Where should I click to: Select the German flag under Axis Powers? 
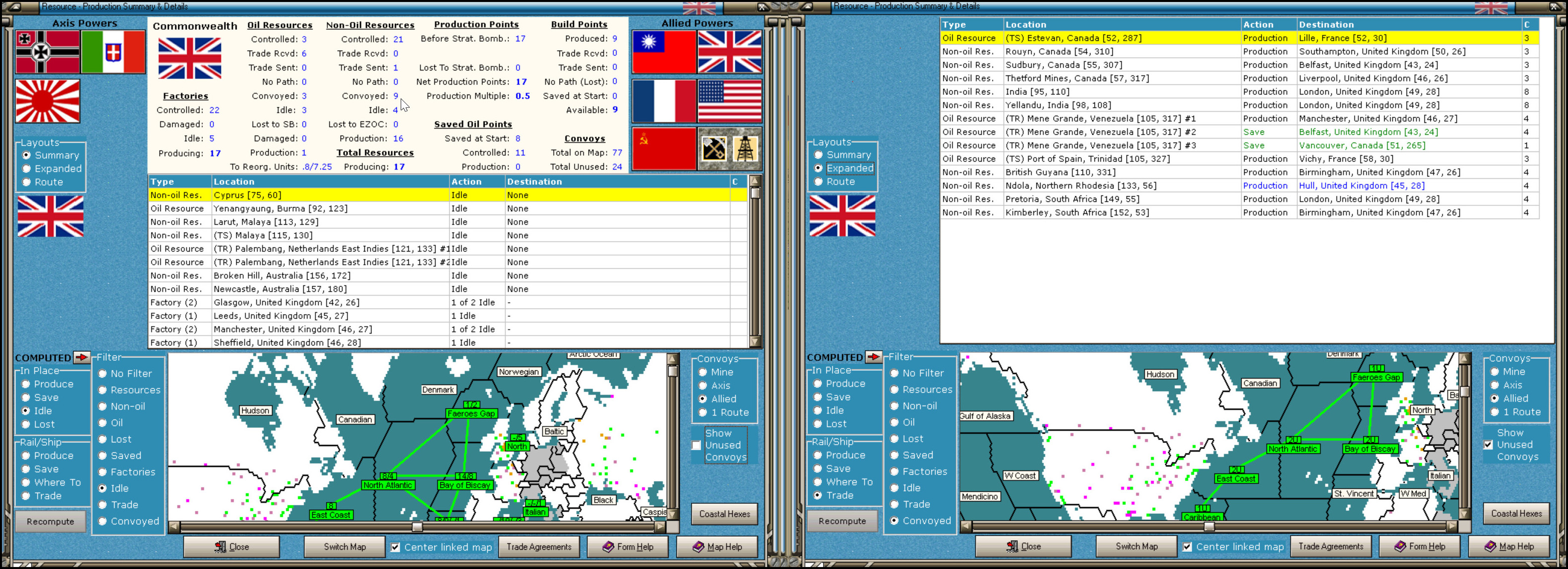pyautogui.click(x=48, y=52)
